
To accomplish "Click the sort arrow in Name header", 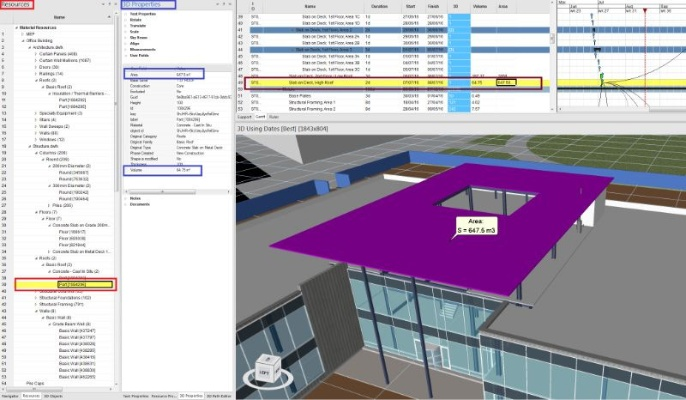I will pyautogui.click(x=109, y=17).
